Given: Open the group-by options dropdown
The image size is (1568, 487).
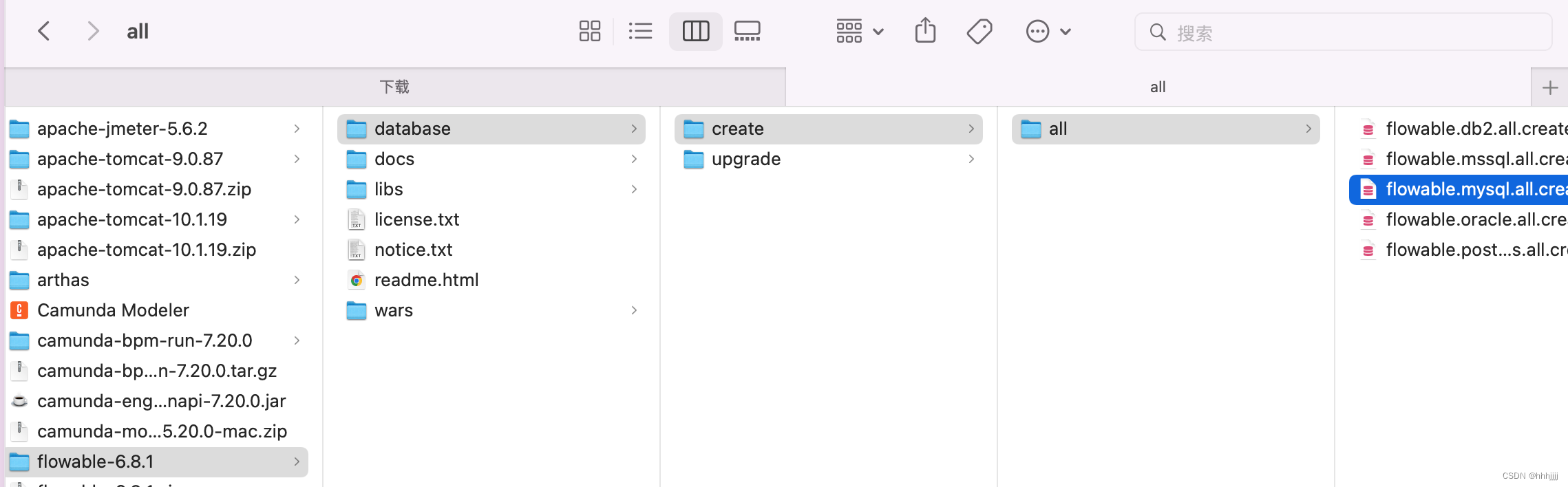Looking at the screenshot, I should [x=860, y=31].
